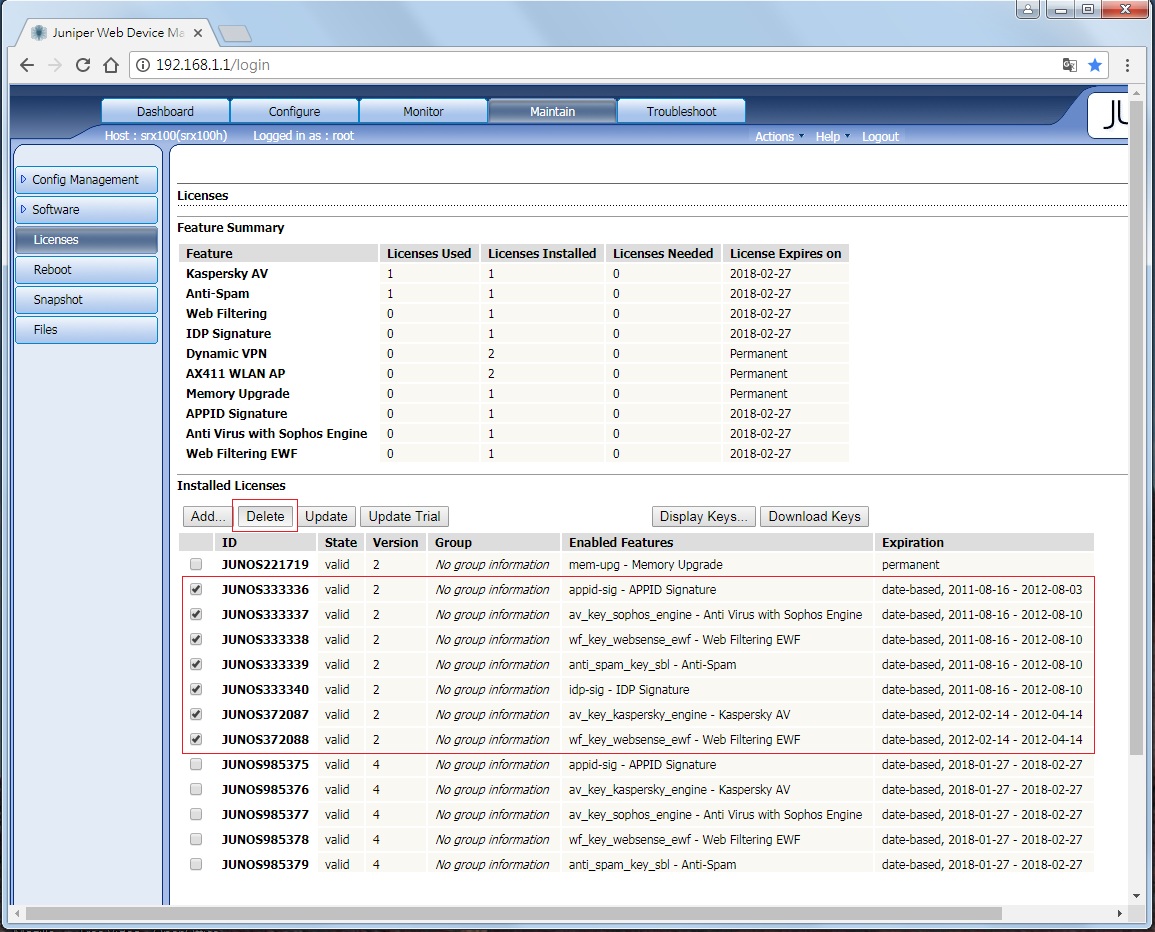This screenshot has width=1155, height=932.
Task: Open a new browser tab
Action: [x=235, y=33]
